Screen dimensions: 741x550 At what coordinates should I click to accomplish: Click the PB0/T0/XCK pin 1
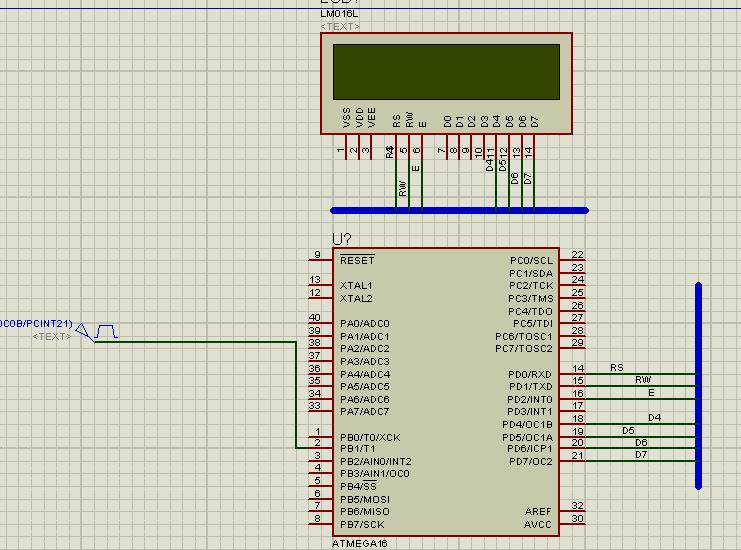(x=320, y=437)
